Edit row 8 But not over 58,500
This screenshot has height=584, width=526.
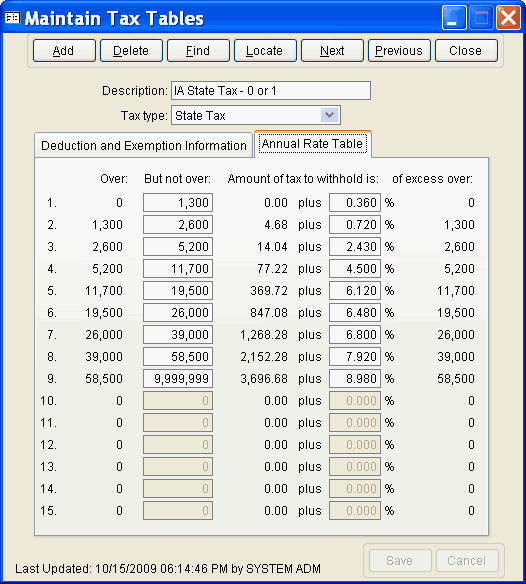178,356
